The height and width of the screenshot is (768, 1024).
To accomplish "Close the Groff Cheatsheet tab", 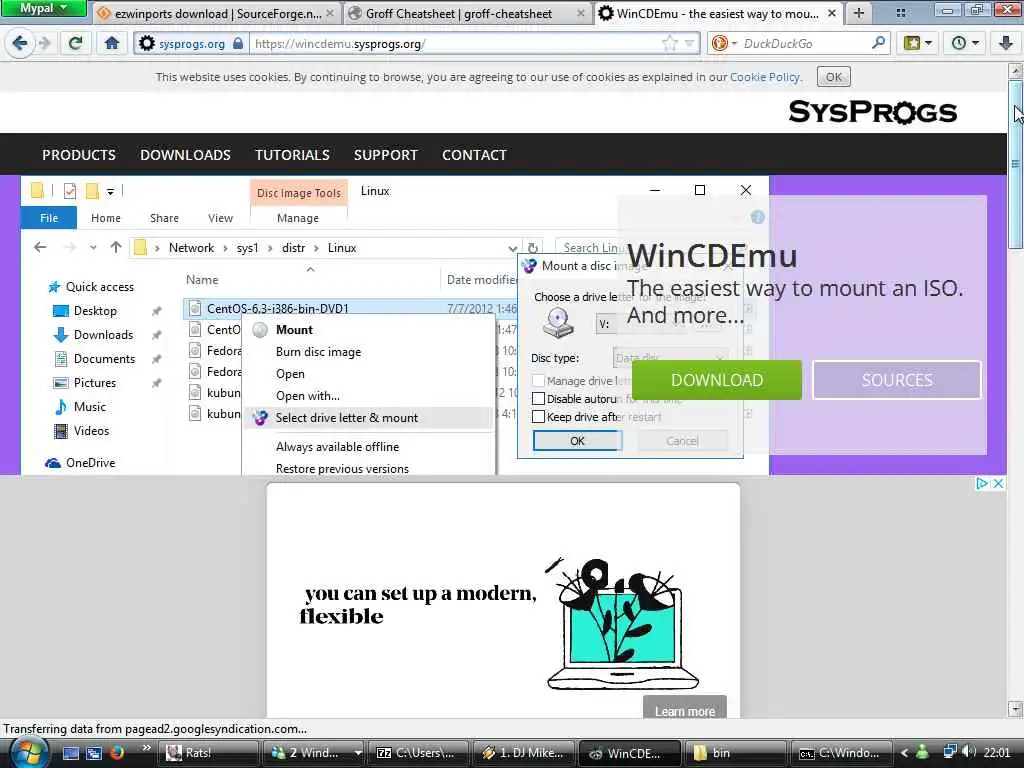I will [x=581, y=13].
